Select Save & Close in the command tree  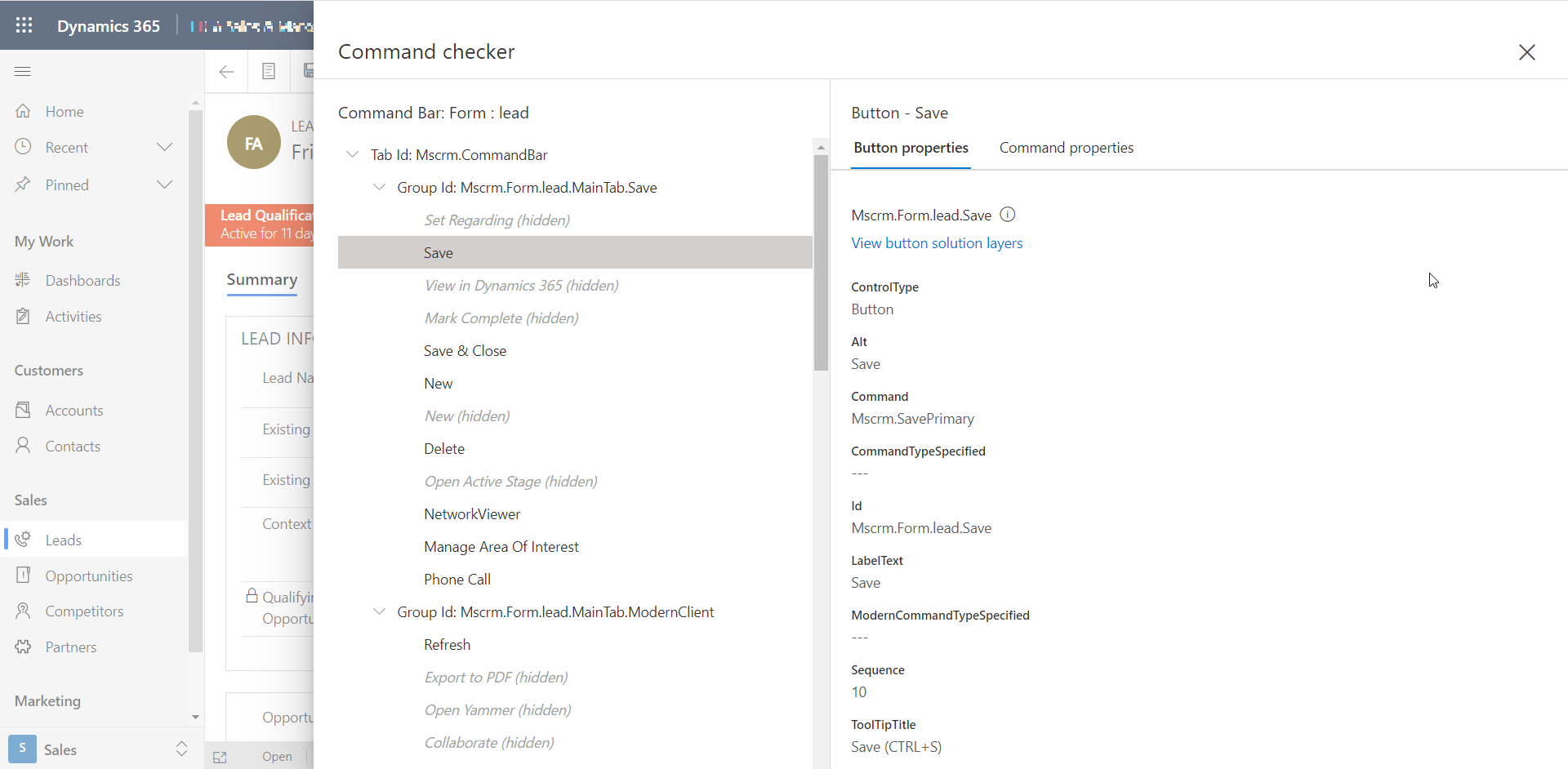[x=465, y=350]
